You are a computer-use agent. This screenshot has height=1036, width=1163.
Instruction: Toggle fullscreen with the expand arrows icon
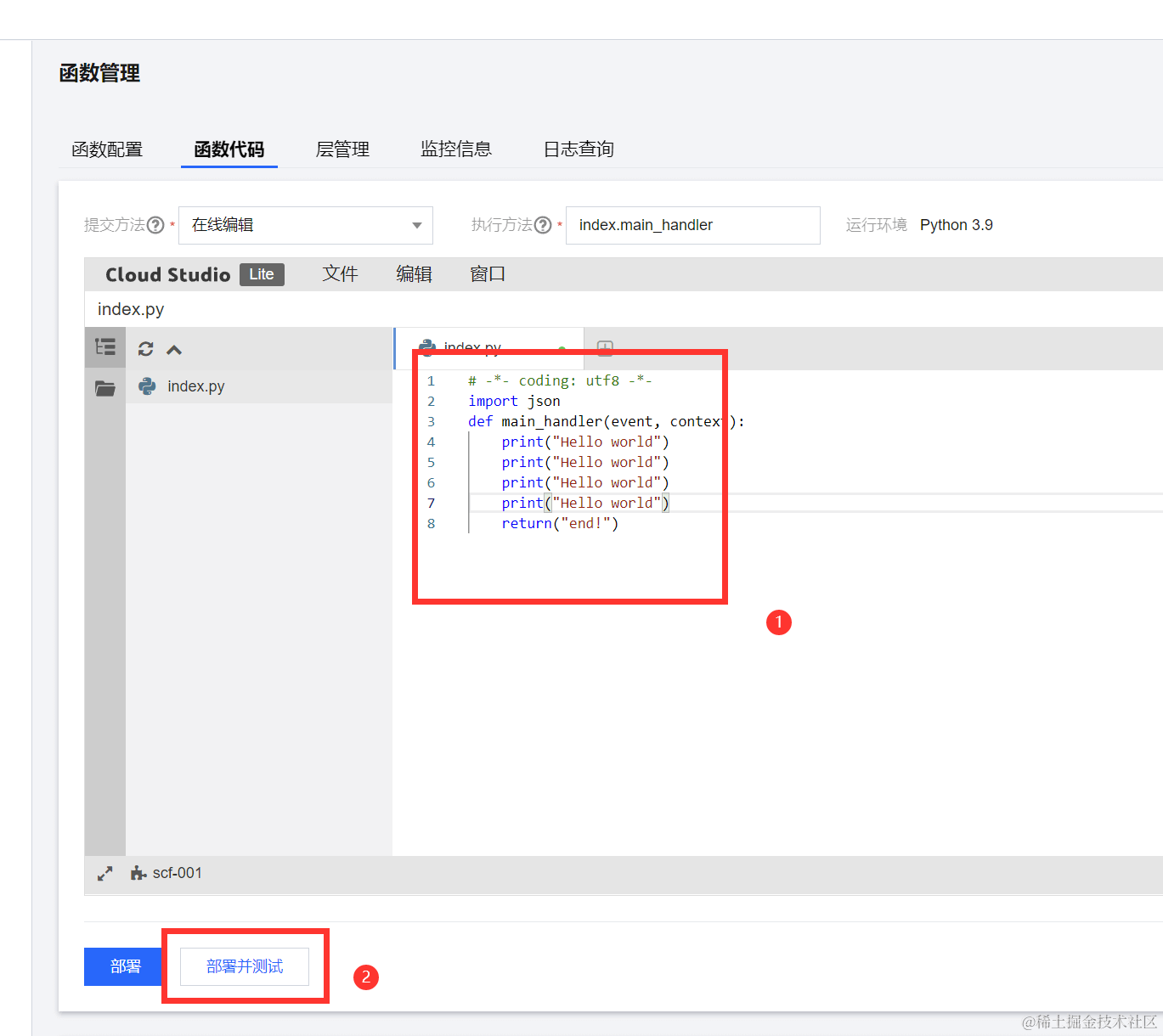104,873
